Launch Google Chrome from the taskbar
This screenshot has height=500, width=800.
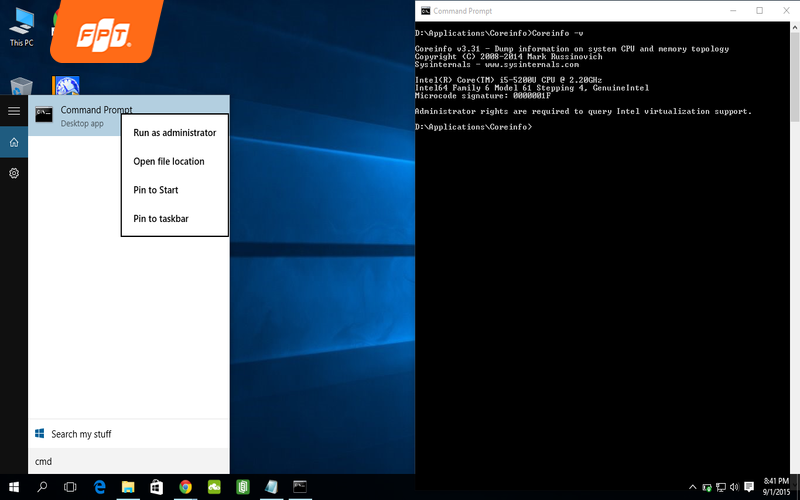point(185,487)
